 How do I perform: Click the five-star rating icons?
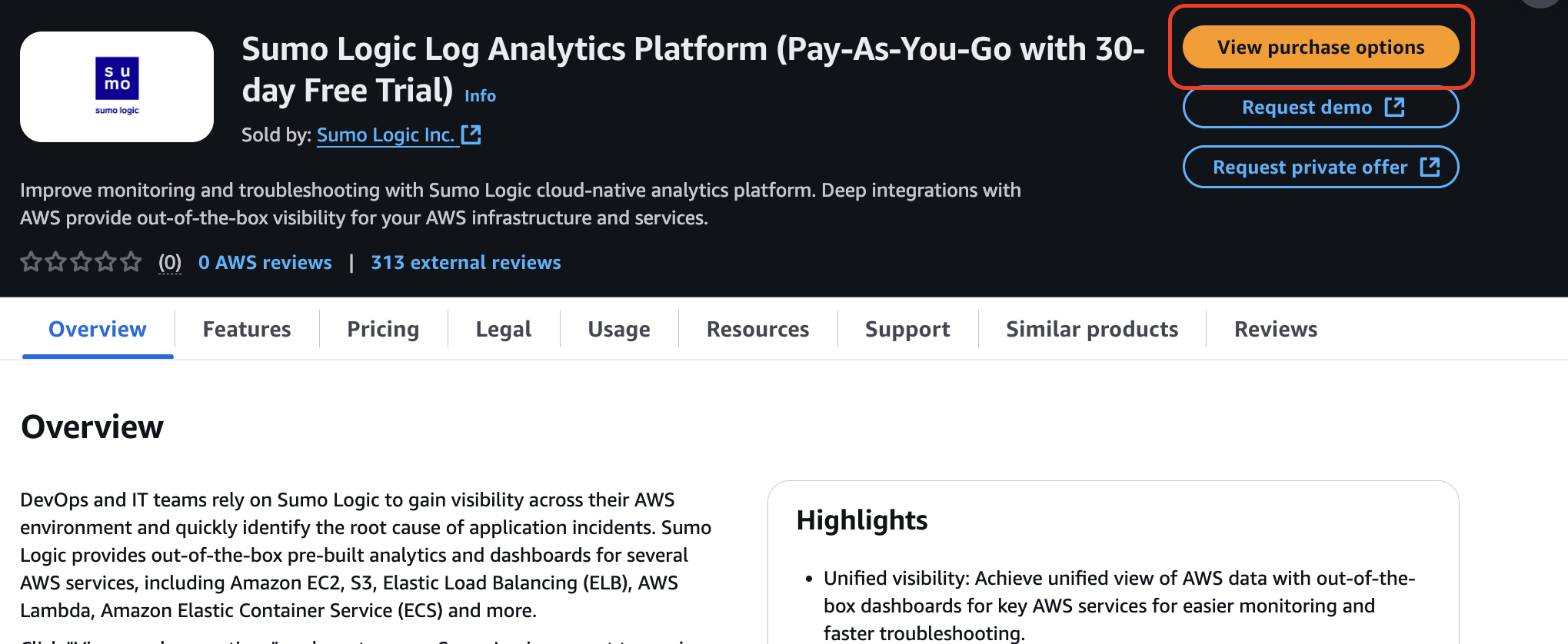(x=81, y=262)
